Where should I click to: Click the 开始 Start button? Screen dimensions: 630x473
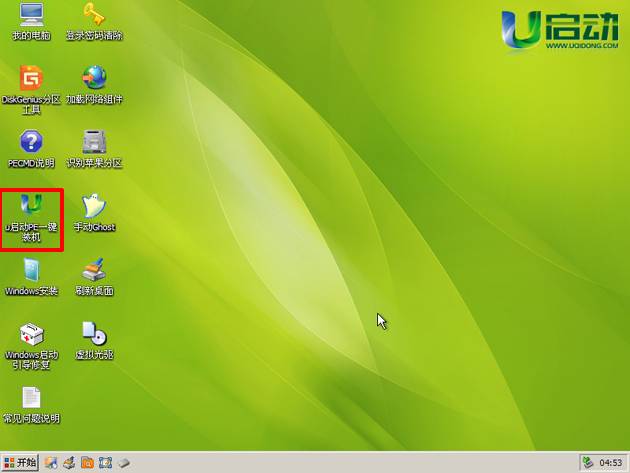click(x=20, y=462)
